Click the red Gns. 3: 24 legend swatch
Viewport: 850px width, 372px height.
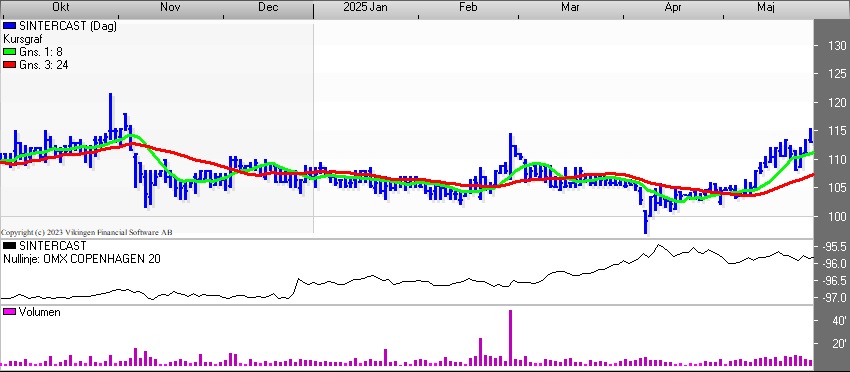point(10,65)
